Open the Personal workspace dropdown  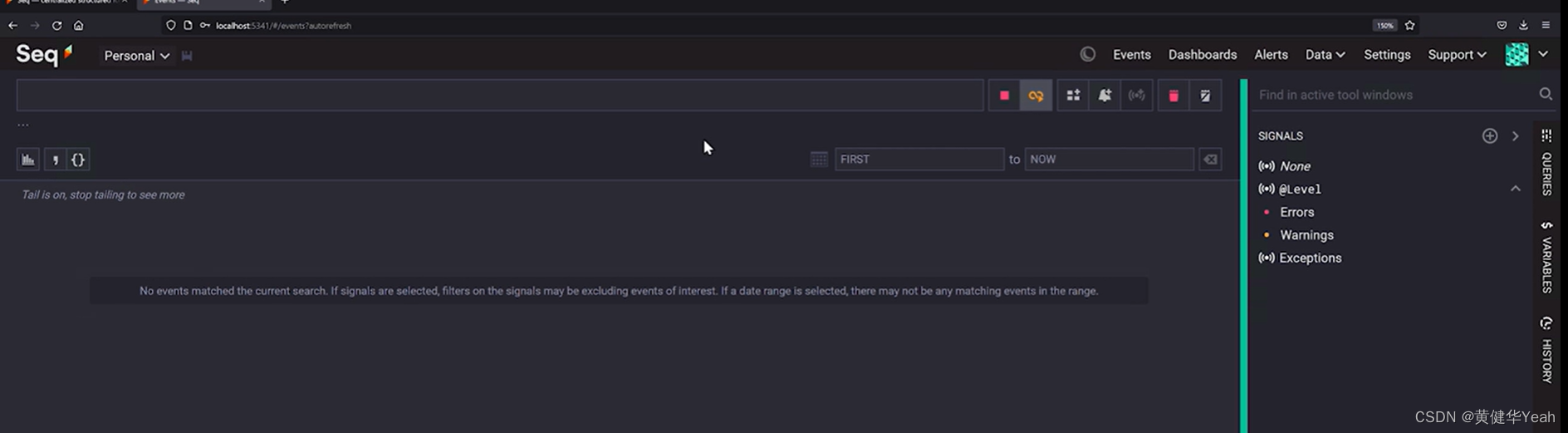(x=136, y=56)
